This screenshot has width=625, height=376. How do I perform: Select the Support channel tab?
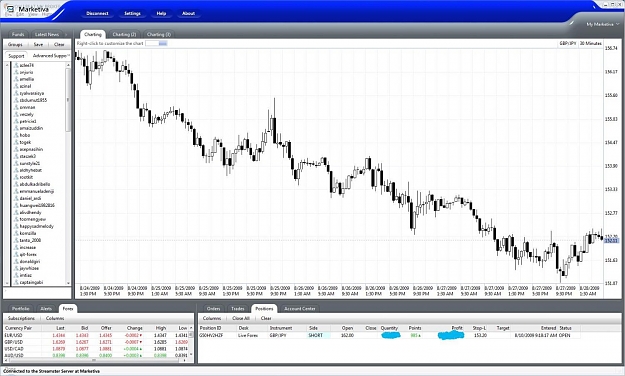pyautogui.click(x=16, y=56)
